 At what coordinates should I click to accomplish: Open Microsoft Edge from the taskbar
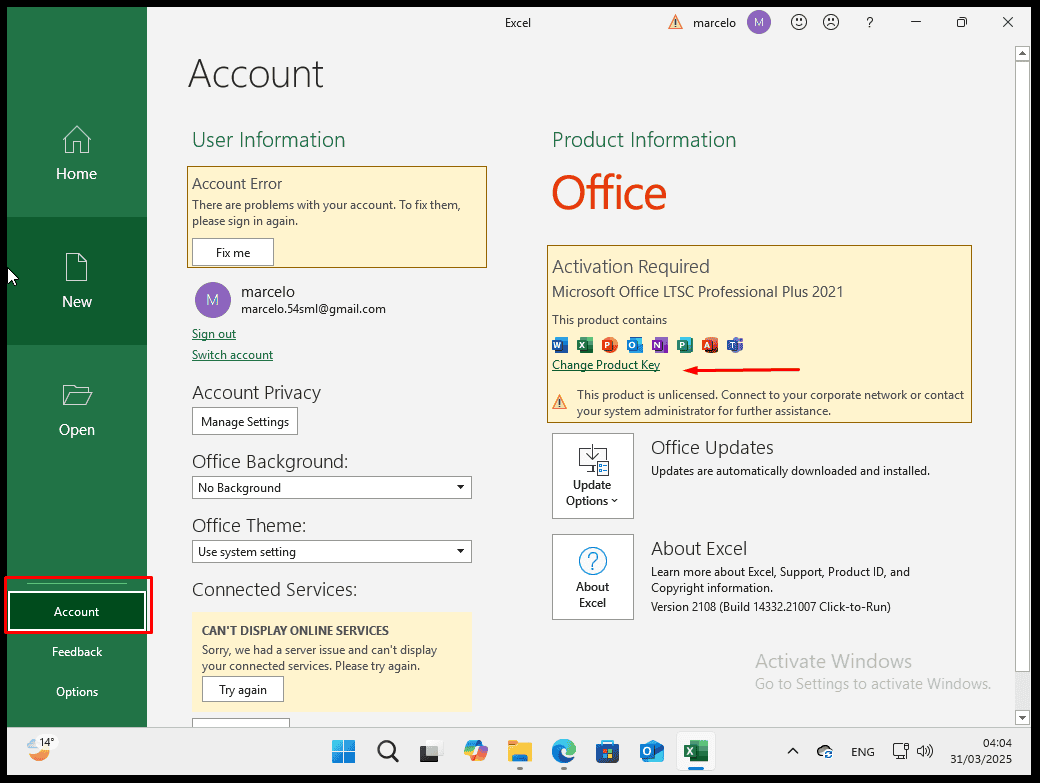click(x=564, y=751)
